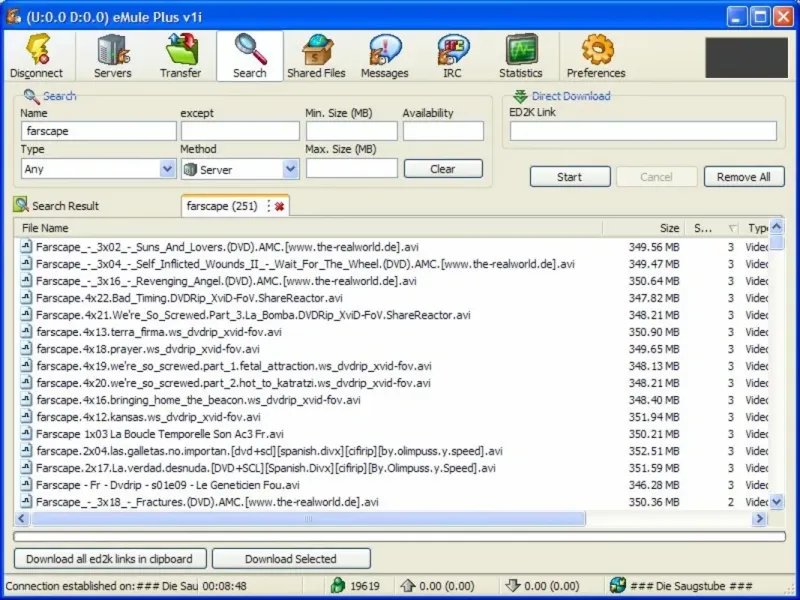Click the search progress bar

(399, 536)
